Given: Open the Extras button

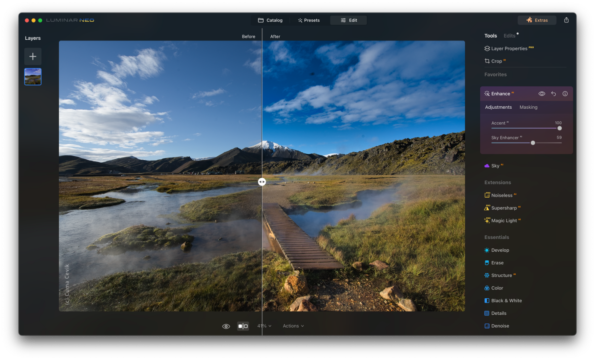Looking at the screenshot, I should tap(537, 20).
